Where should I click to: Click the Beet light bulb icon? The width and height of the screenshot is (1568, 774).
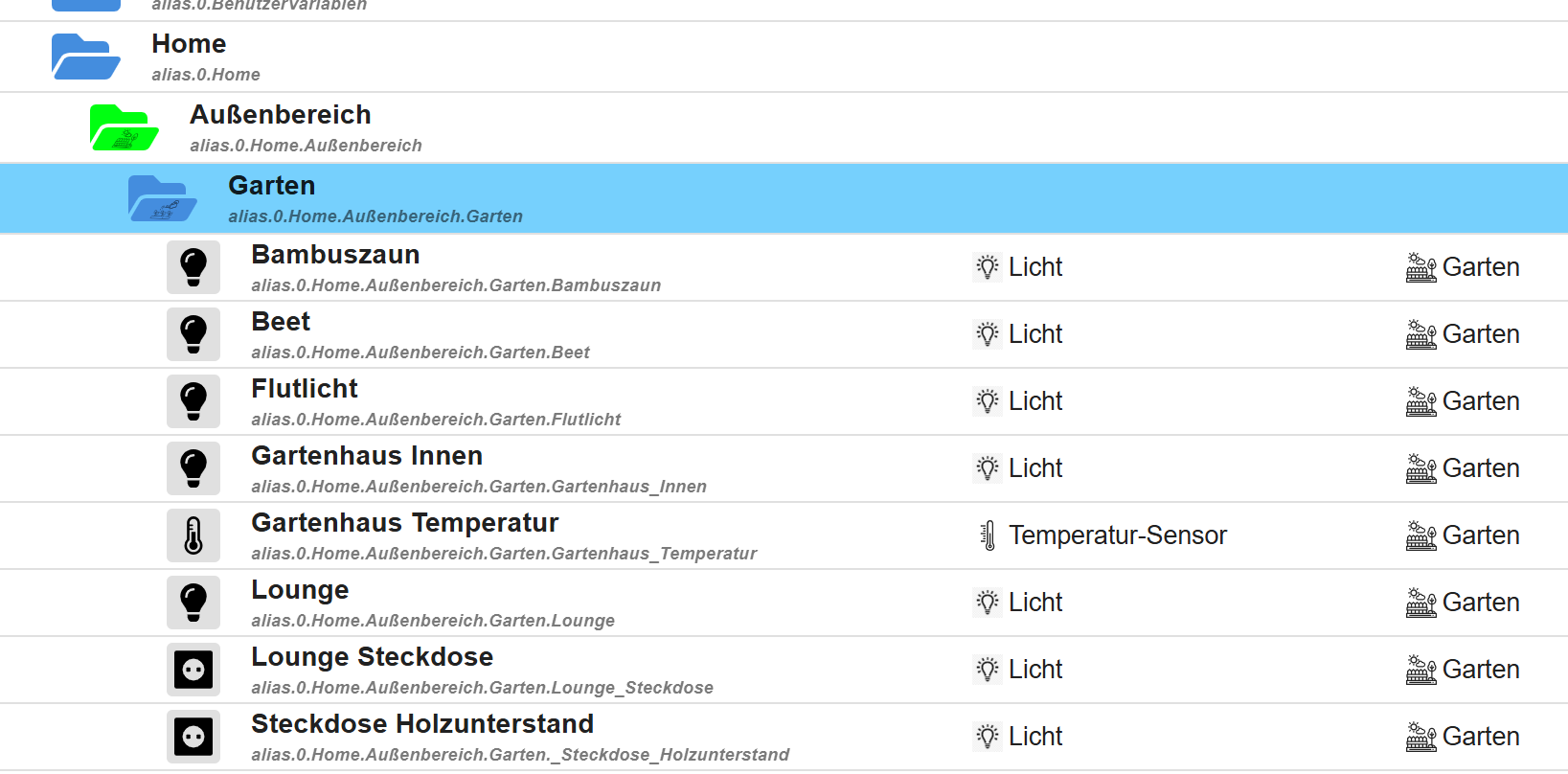(x=193, y=334)
